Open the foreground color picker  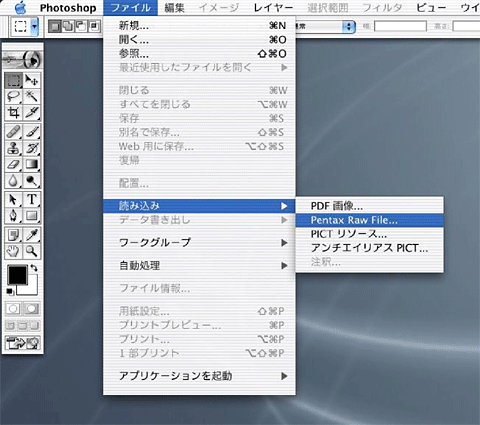(x=17, y=275)
